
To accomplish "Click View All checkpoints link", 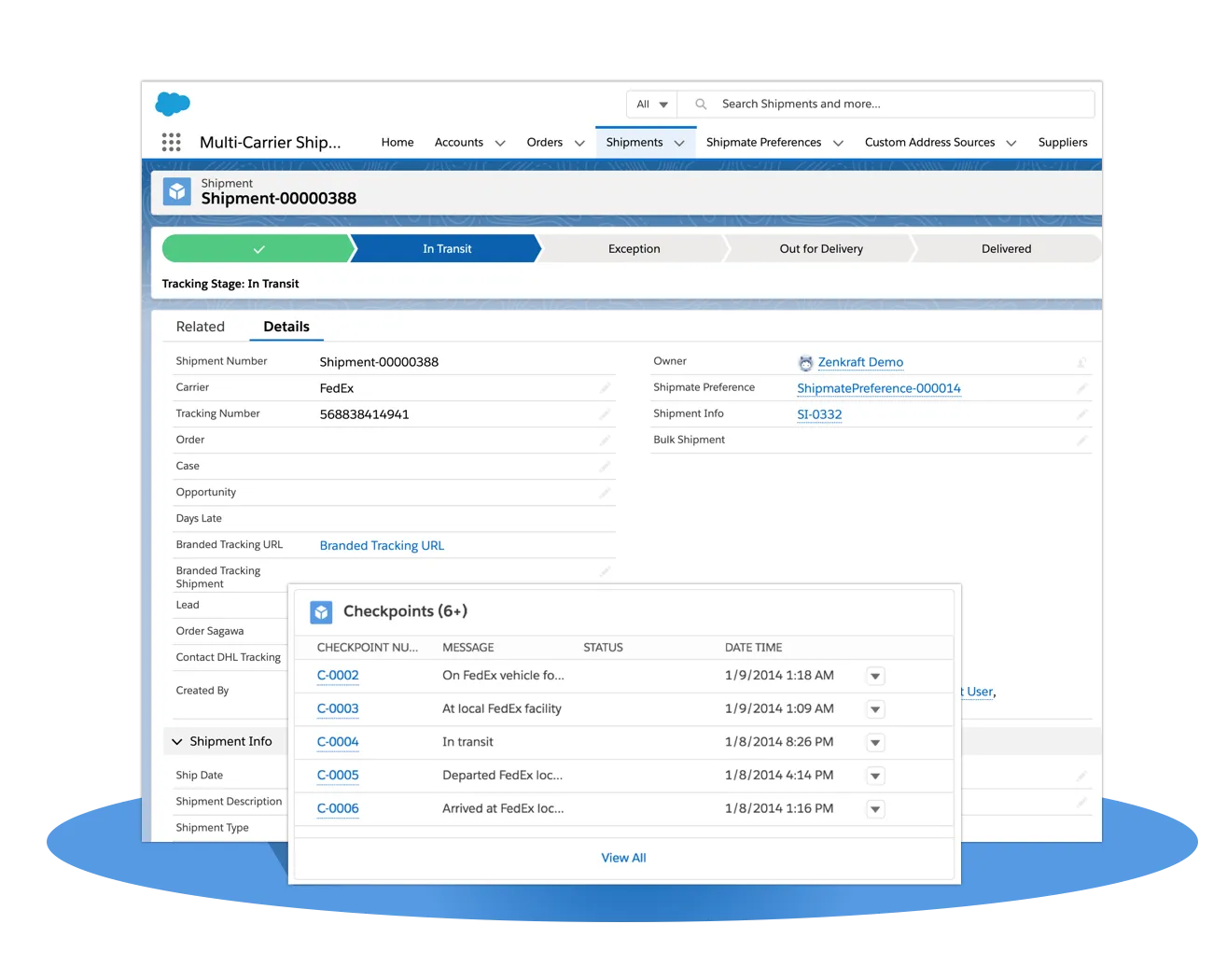I will 623,858.
